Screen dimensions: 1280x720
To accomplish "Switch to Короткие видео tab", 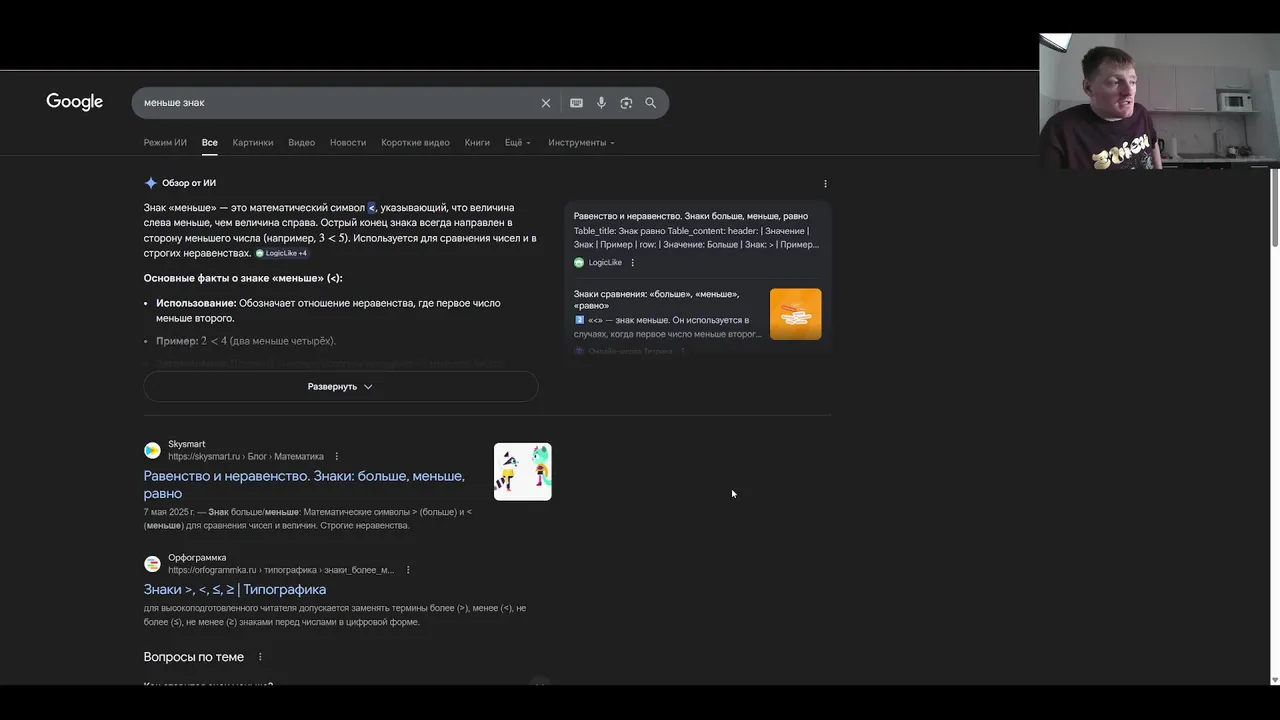I will tap(415, 143).
